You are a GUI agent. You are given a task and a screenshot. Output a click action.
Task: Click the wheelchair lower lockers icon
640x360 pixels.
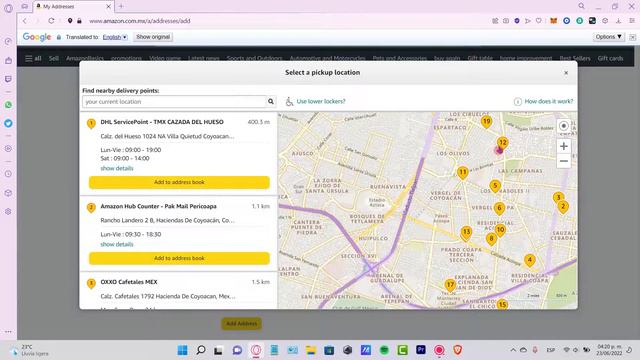[x=289, y=101]
